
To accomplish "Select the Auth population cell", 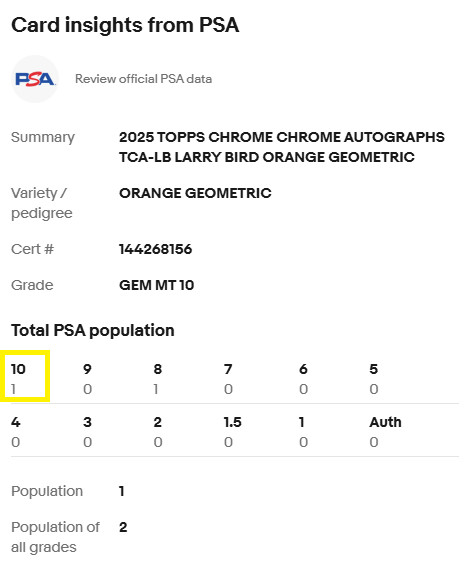I will pos(385,432).
